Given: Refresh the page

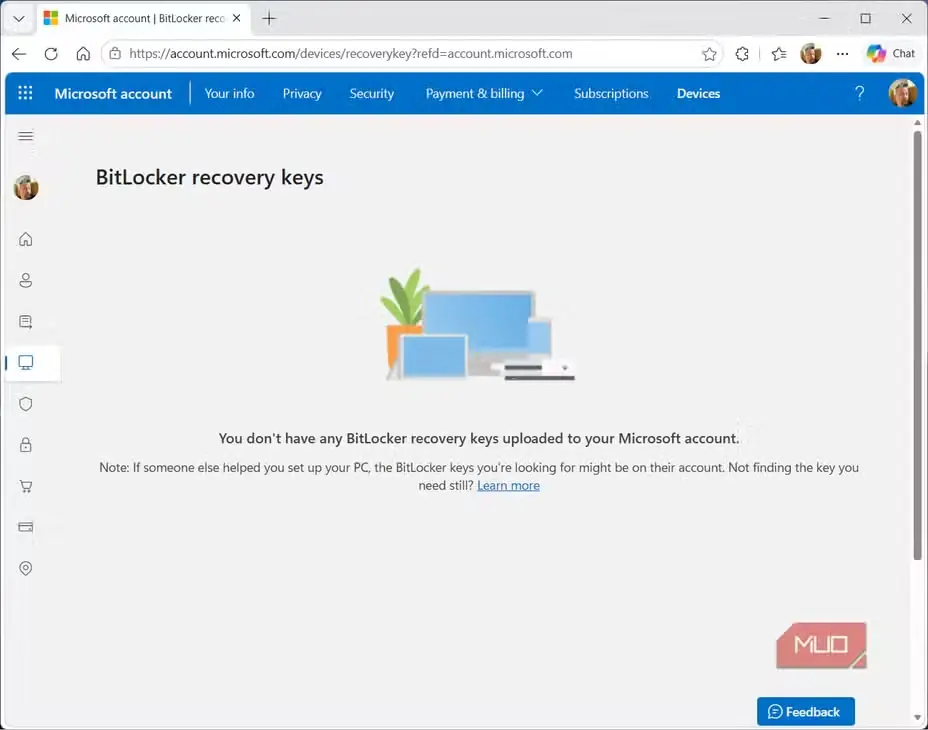Looking at the screenshot, I should (x=51, y=54).
